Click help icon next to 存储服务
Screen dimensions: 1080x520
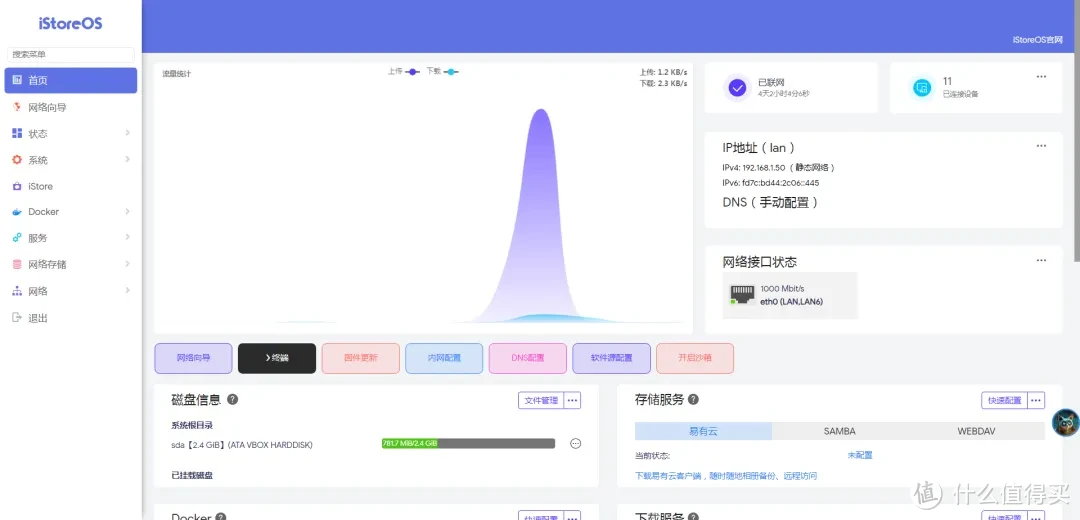tap(694, 399)
